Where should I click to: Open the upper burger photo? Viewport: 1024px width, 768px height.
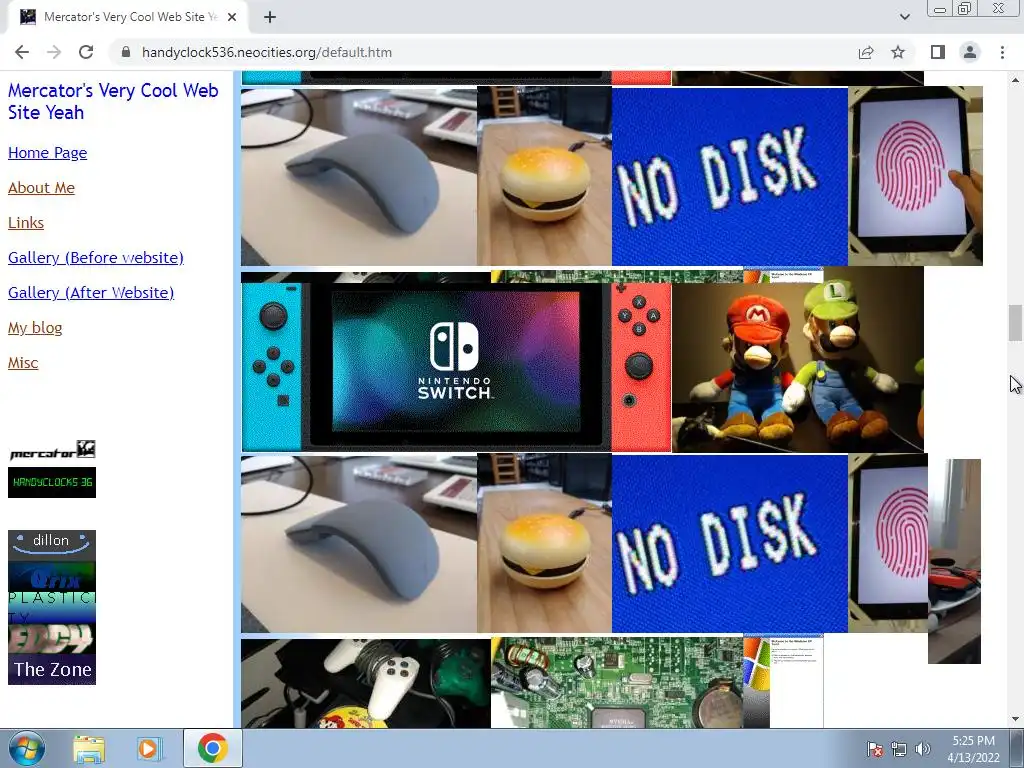[545, 176]
